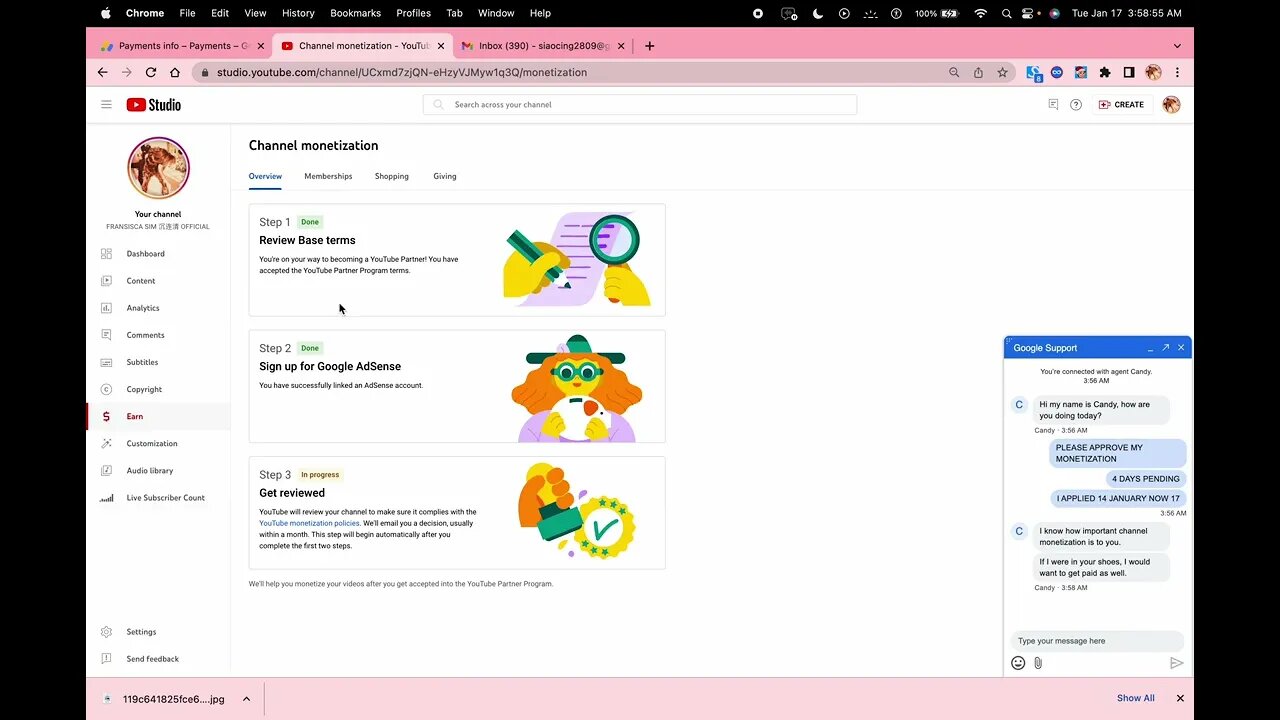Viewport: 1280px width, 720px height.
Task: Click the CREATE button
Action: pos(1121,104)
